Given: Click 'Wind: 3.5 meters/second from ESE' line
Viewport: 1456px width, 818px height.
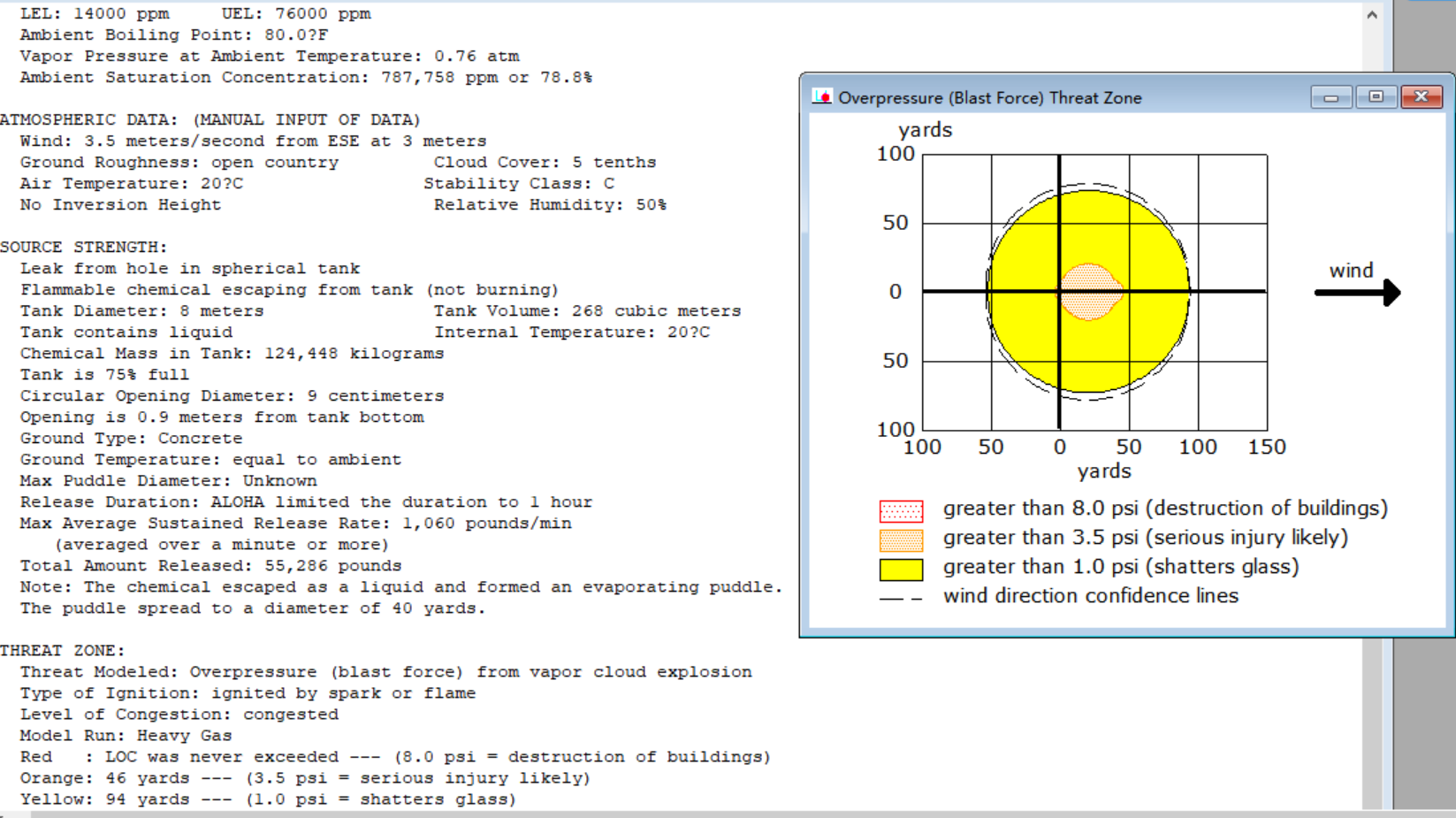Looking at the screenshot, I should point(253,141).
